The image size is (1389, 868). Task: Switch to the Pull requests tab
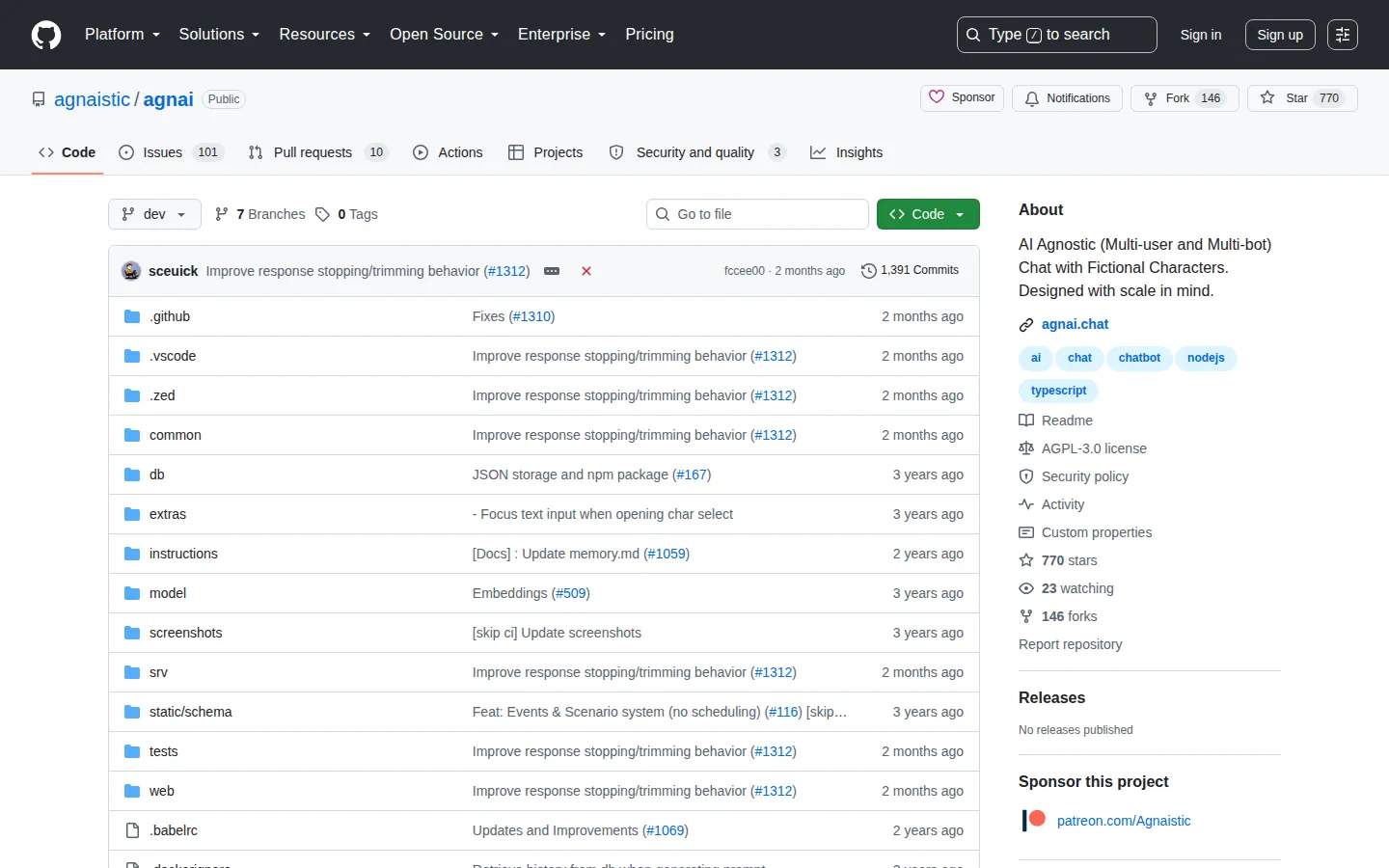317,152
